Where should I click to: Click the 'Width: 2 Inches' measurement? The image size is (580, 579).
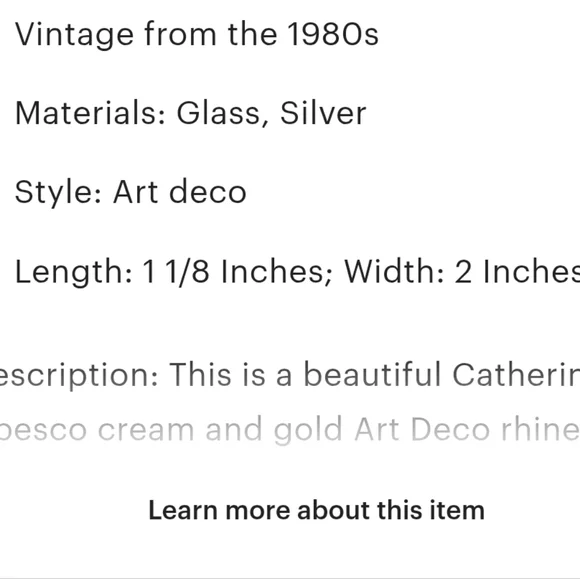click(x=462, y=271)
